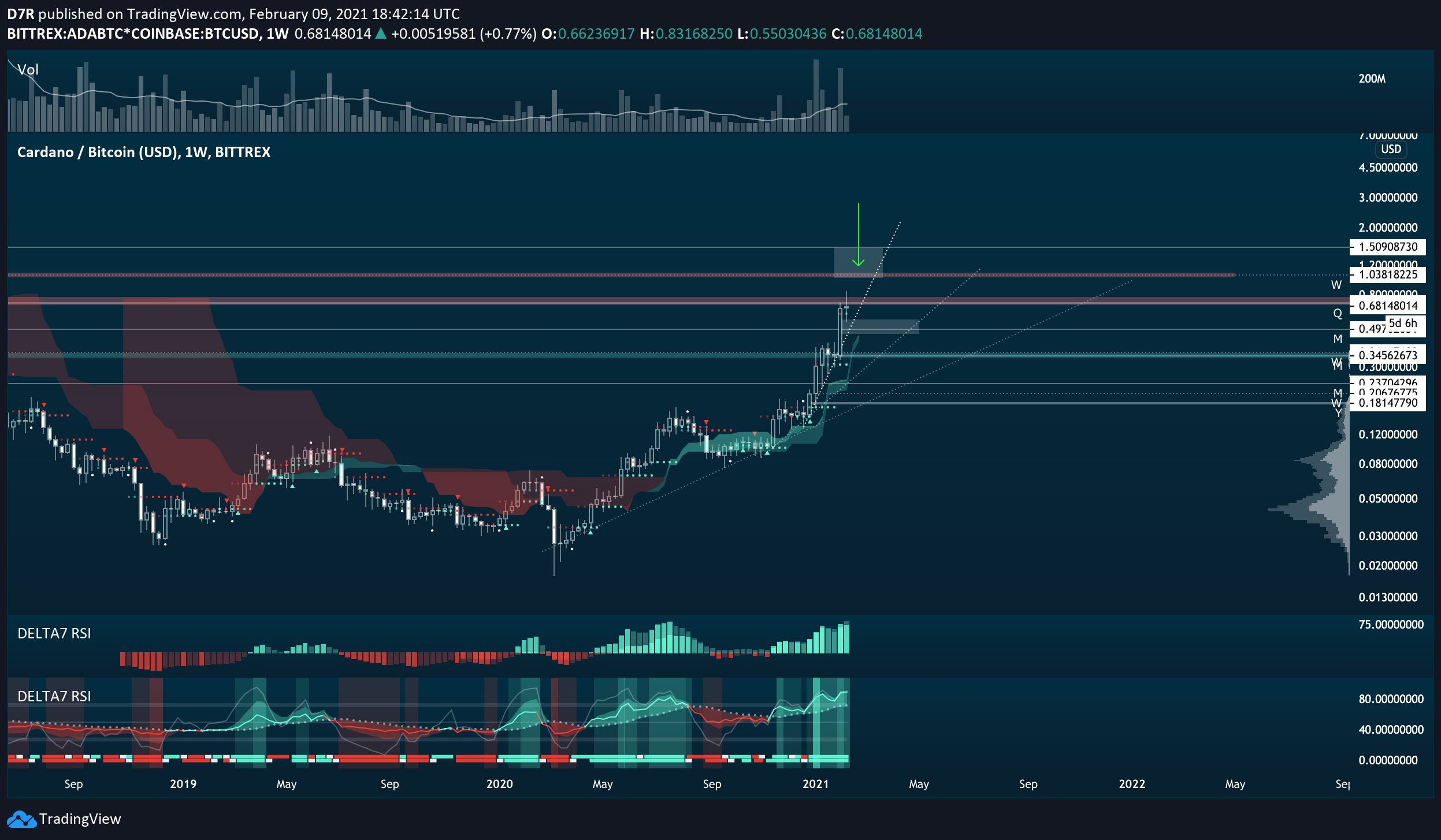Screen dimensions: 1441x840
Task: Click the D7R author name
Action: point(21,14)
